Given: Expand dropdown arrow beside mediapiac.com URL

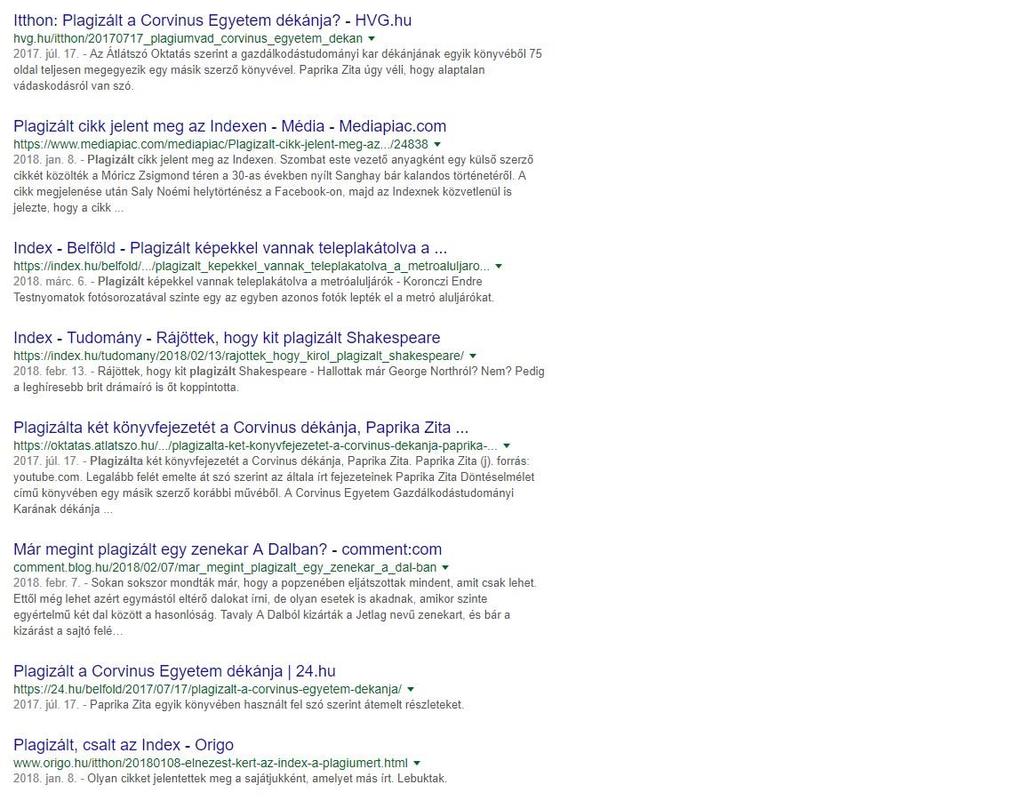Looking at the screenshot, I should 438,144.
